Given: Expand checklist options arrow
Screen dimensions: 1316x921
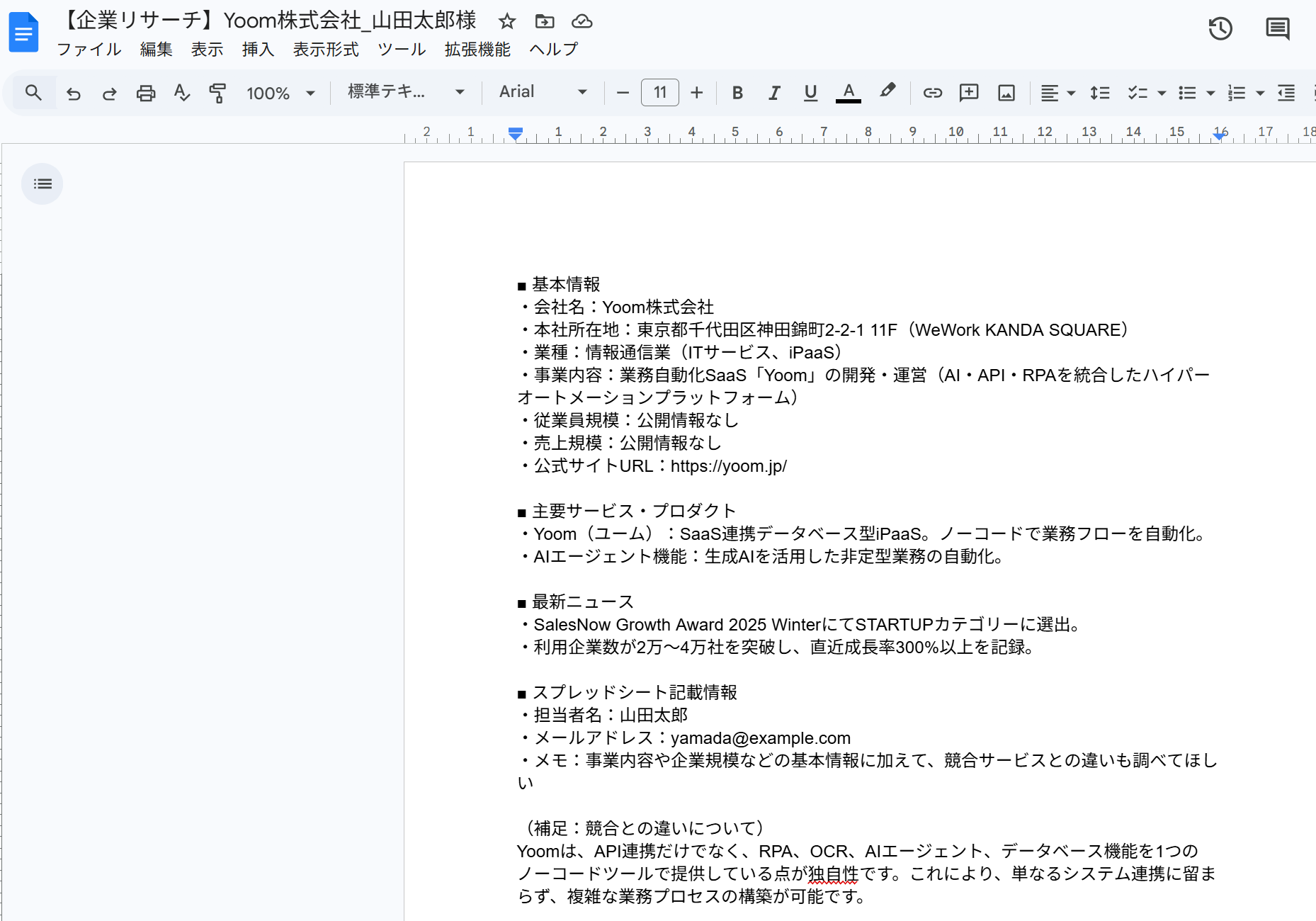Looking at the screenshot, I should tap(1162, 93).
